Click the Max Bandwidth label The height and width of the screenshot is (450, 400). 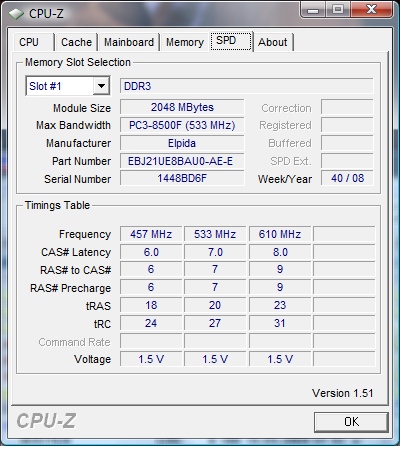point(73,125)
